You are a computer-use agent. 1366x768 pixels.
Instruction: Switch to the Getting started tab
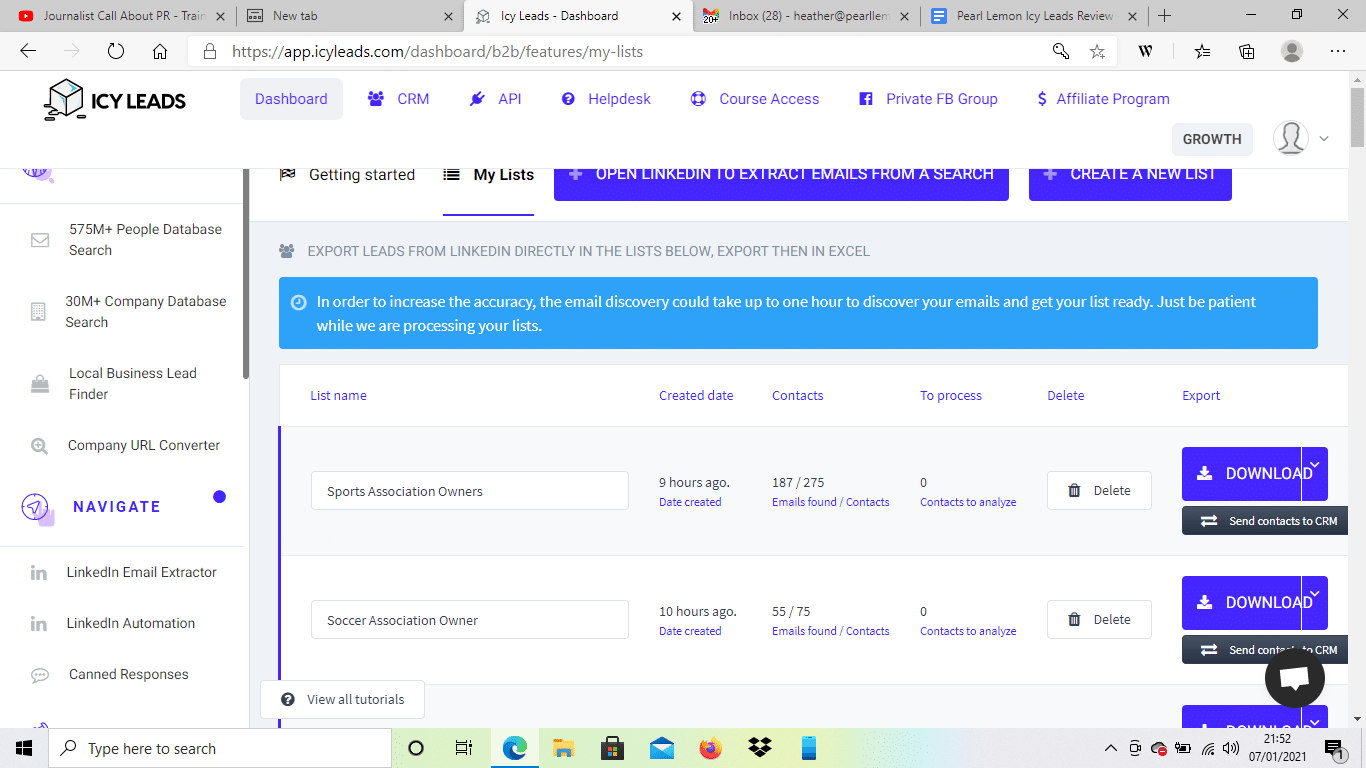[x=347, y=175]
